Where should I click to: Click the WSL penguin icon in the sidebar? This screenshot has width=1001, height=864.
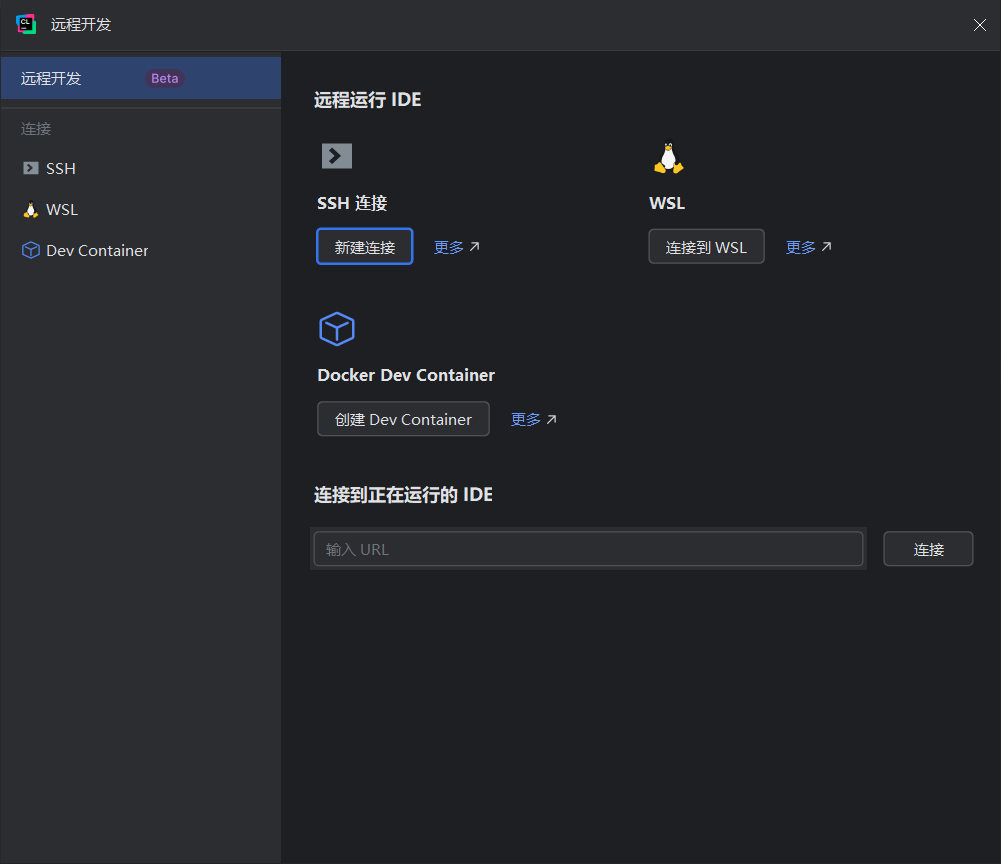click(x=31, y=209)
